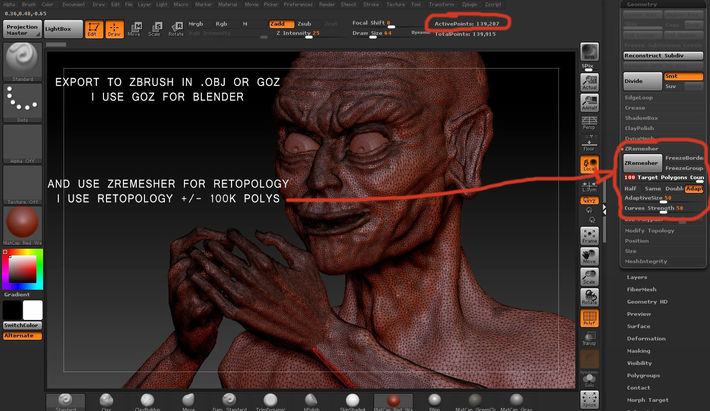Select the Move transform icon

135,27
